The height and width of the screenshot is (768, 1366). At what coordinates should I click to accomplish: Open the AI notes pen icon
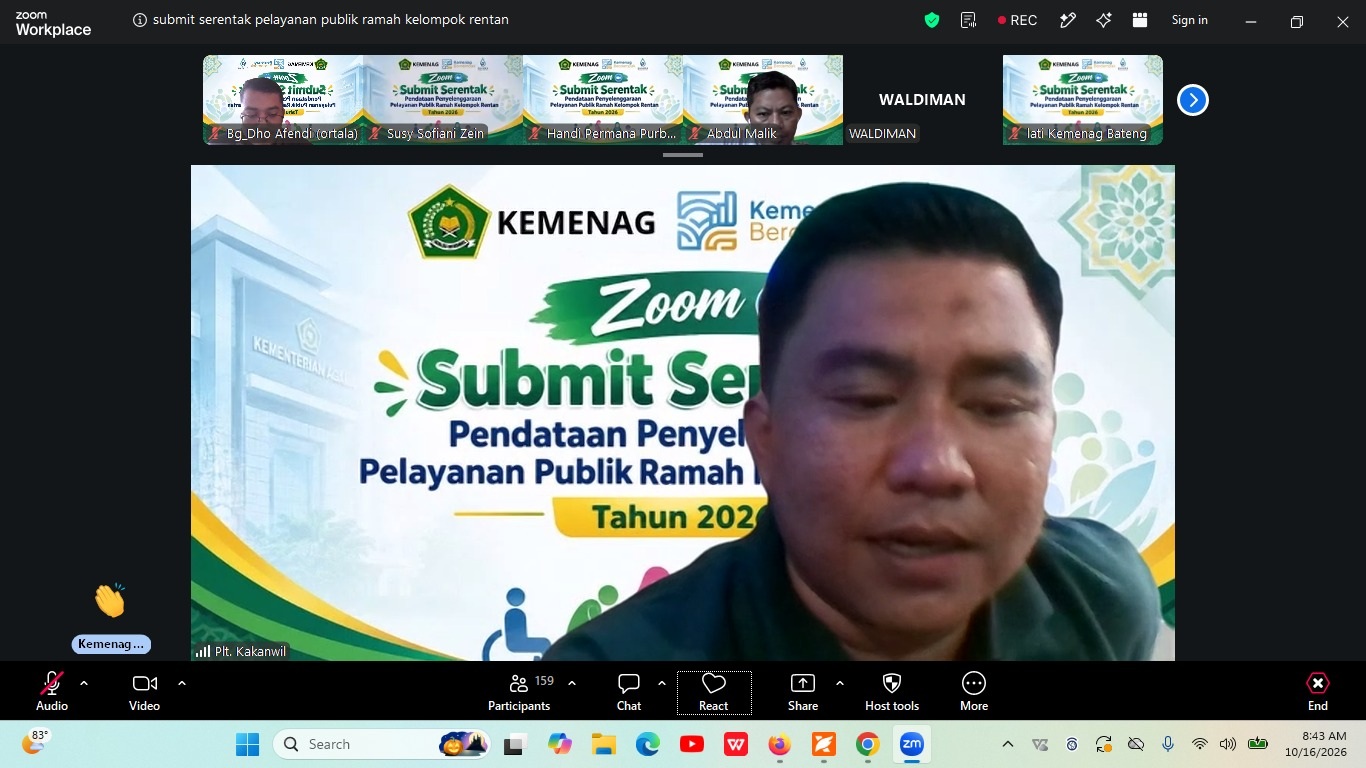tap(1068, 20)
